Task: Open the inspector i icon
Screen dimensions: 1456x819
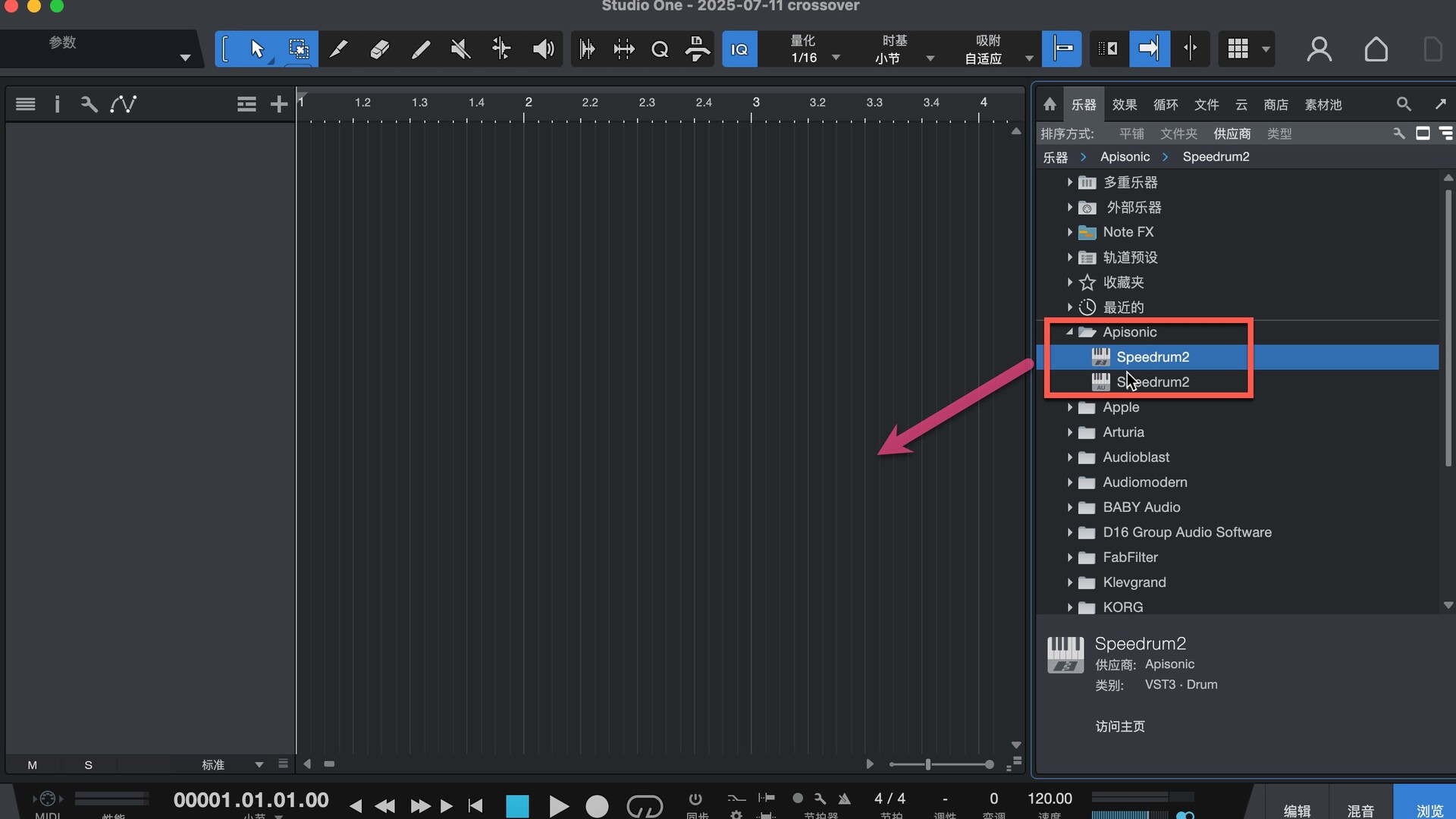Action: [x=57, y=104]
